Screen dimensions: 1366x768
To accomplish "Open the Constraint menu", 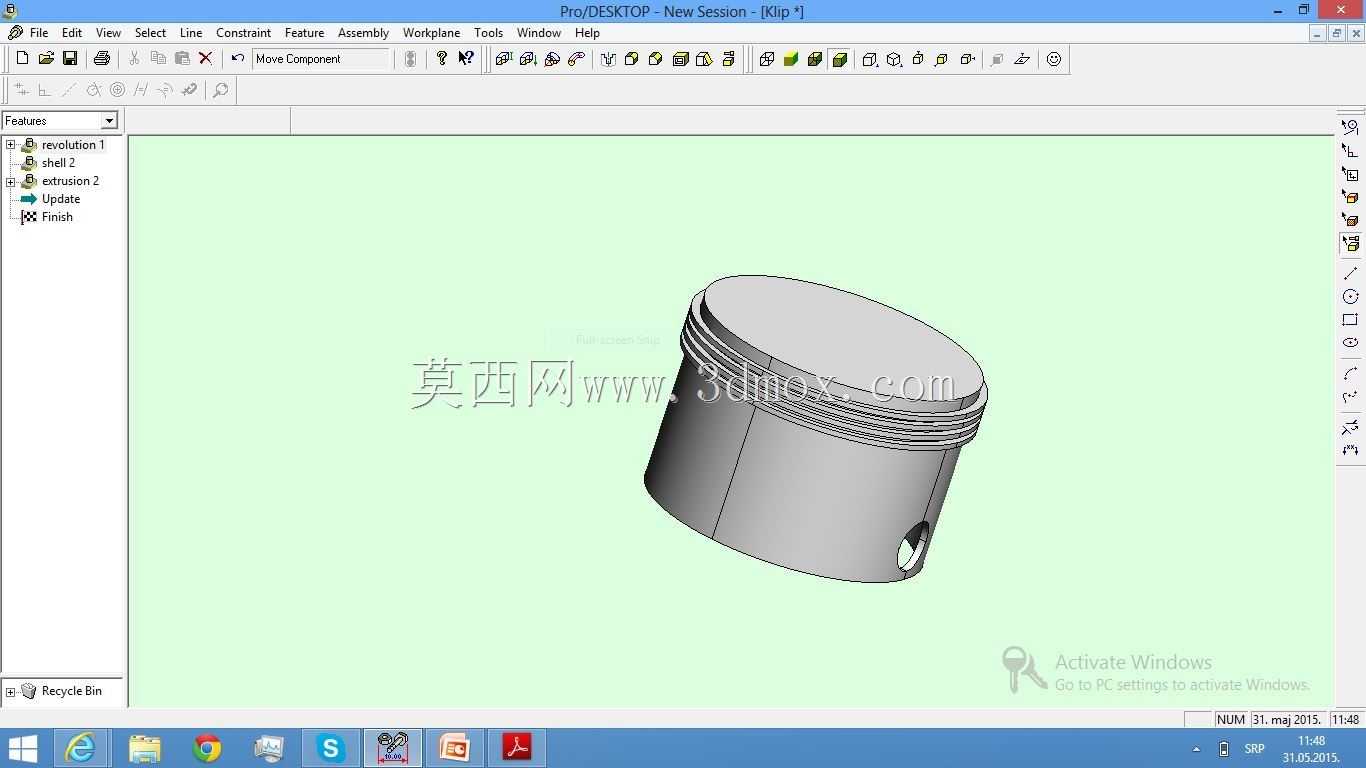I will 244,33.
